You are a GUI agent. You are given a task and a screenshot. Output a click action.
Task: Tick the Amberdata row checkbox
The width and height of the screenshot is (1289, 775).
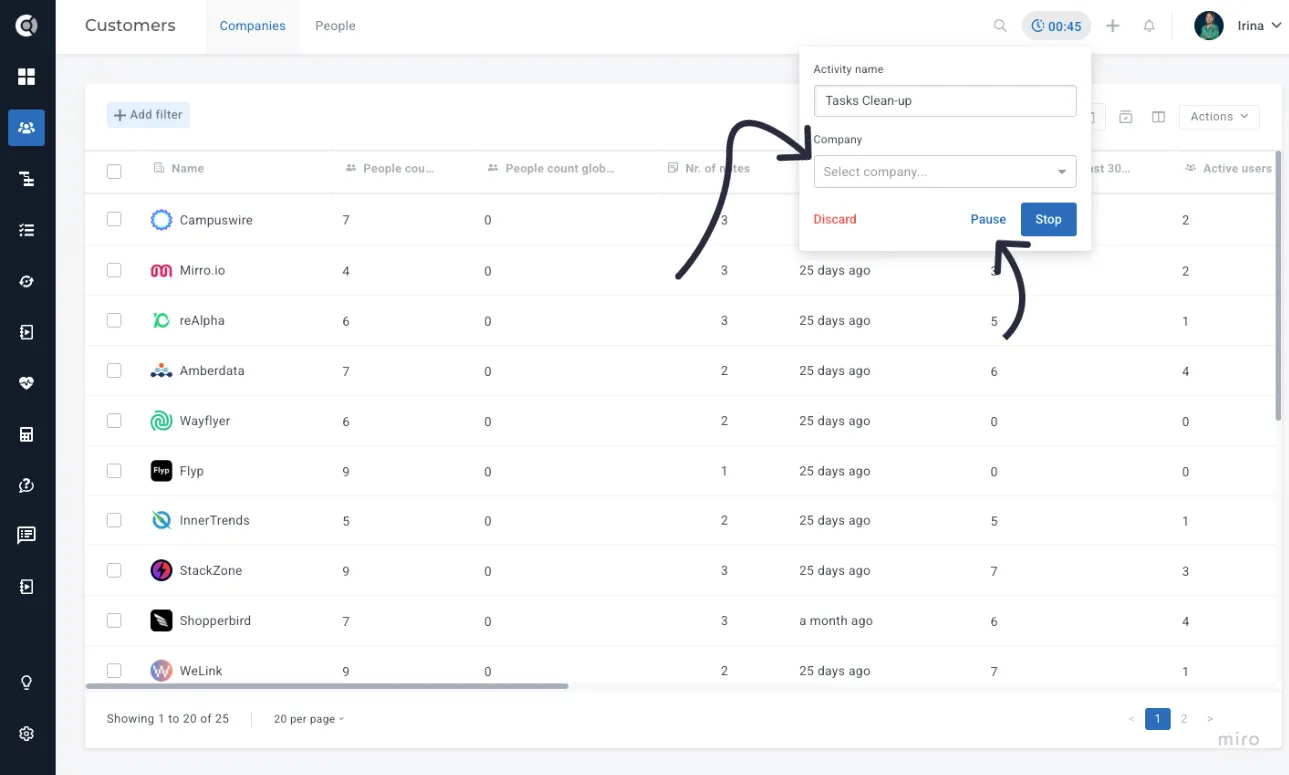pos(114,370)
